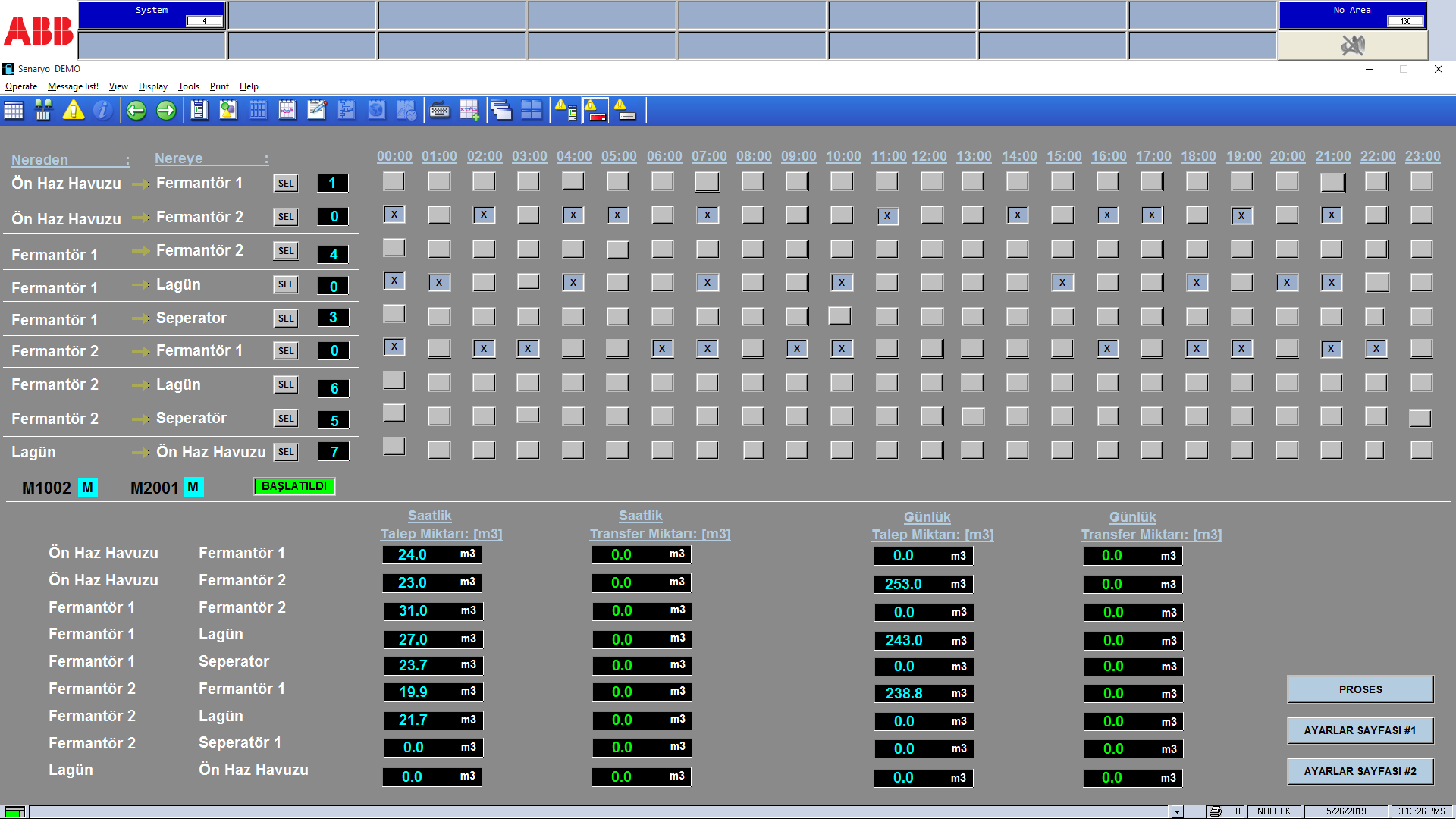Click the cascade windows toolbar icon
Viewport: 1456px width, 819px height.
tap(500, 111)
